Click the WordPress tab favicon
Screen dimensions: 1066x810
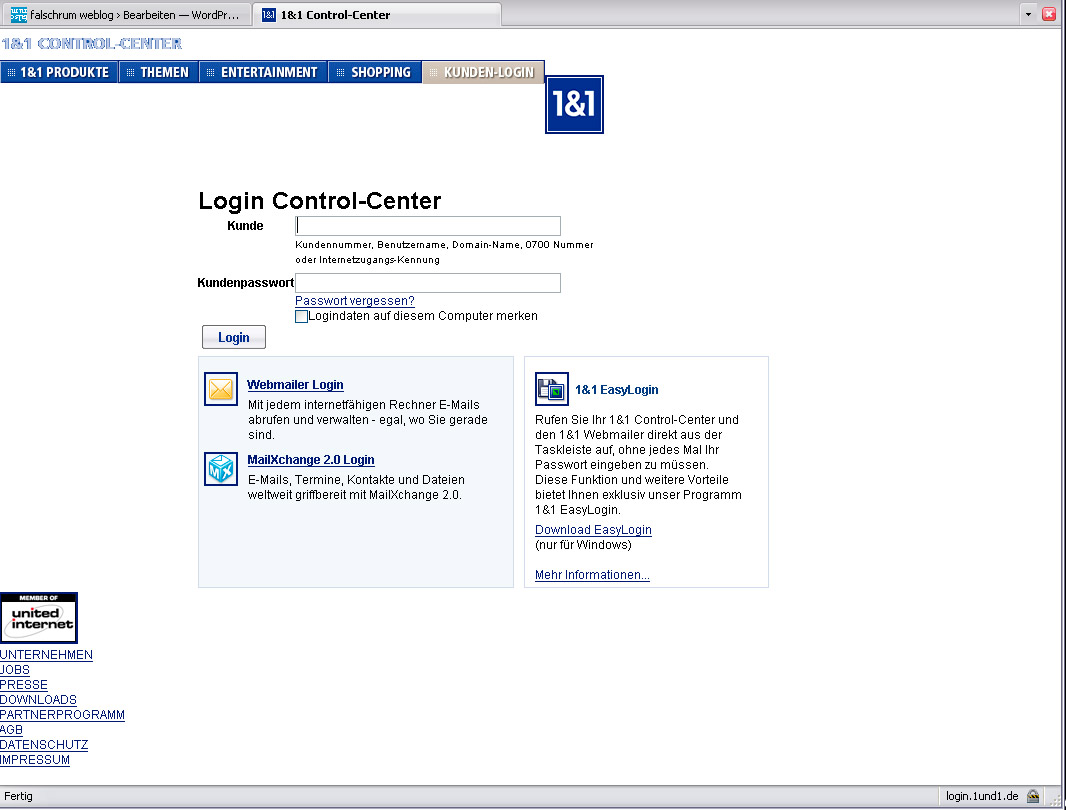point(18,15)
